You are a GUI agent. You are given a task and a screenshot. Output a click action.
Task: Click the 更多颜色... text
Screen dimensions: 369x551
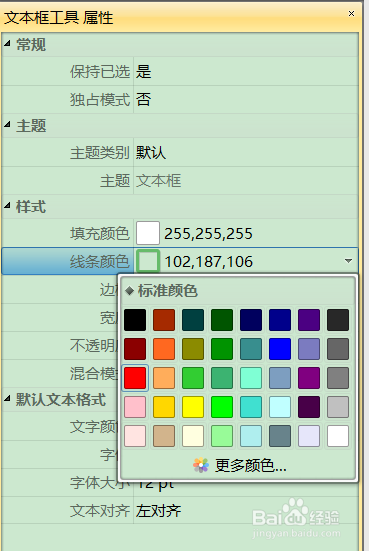click(251, 466)
